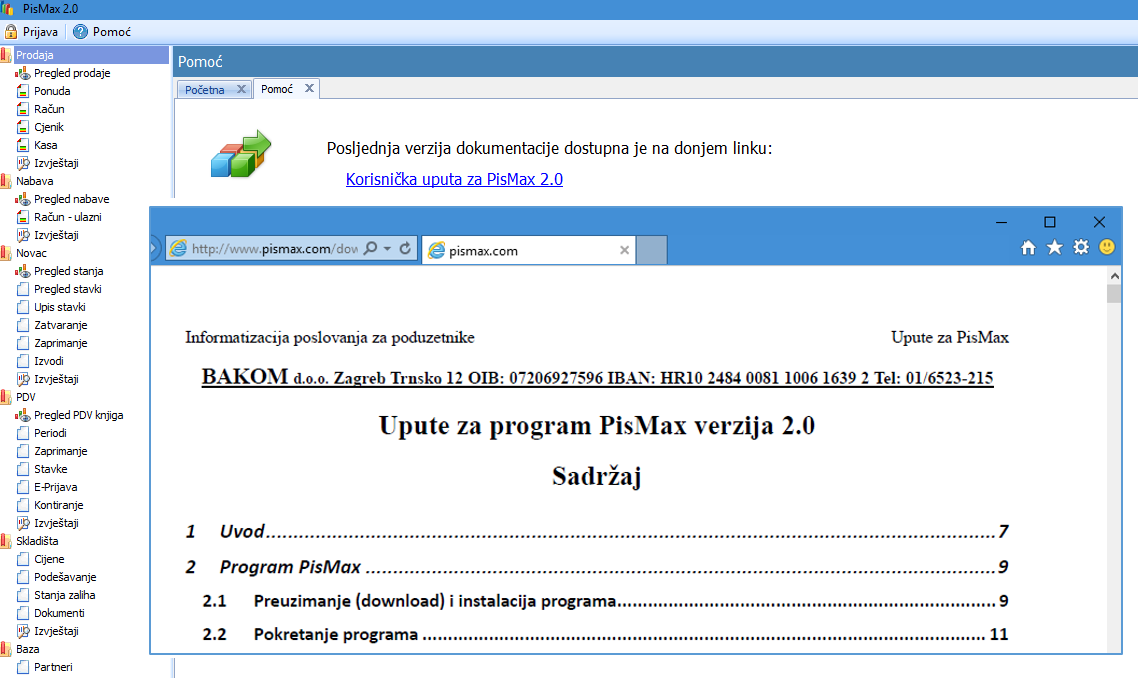
Task: Open Račun - ulazni
Action: click(67, 217)
